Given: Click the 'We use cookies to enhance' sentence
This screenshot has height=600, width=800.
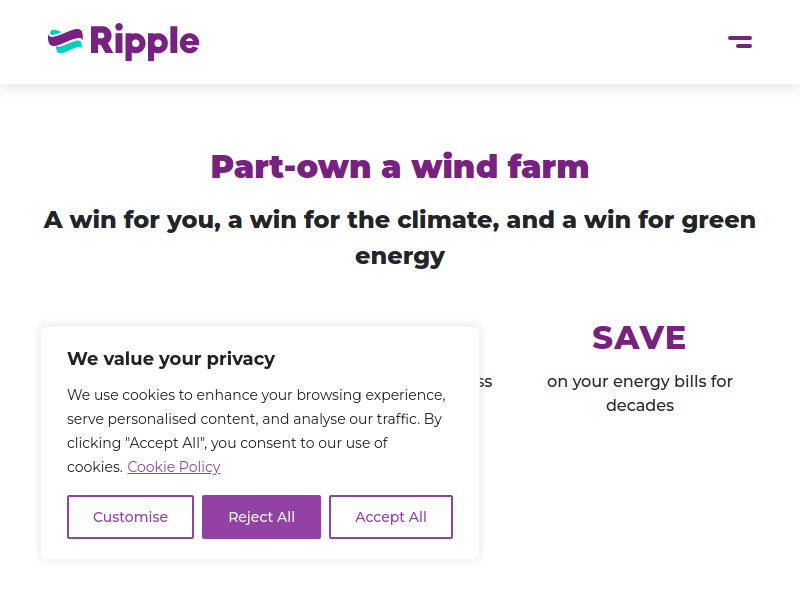Looking at the screenshot, I should 256,395.
